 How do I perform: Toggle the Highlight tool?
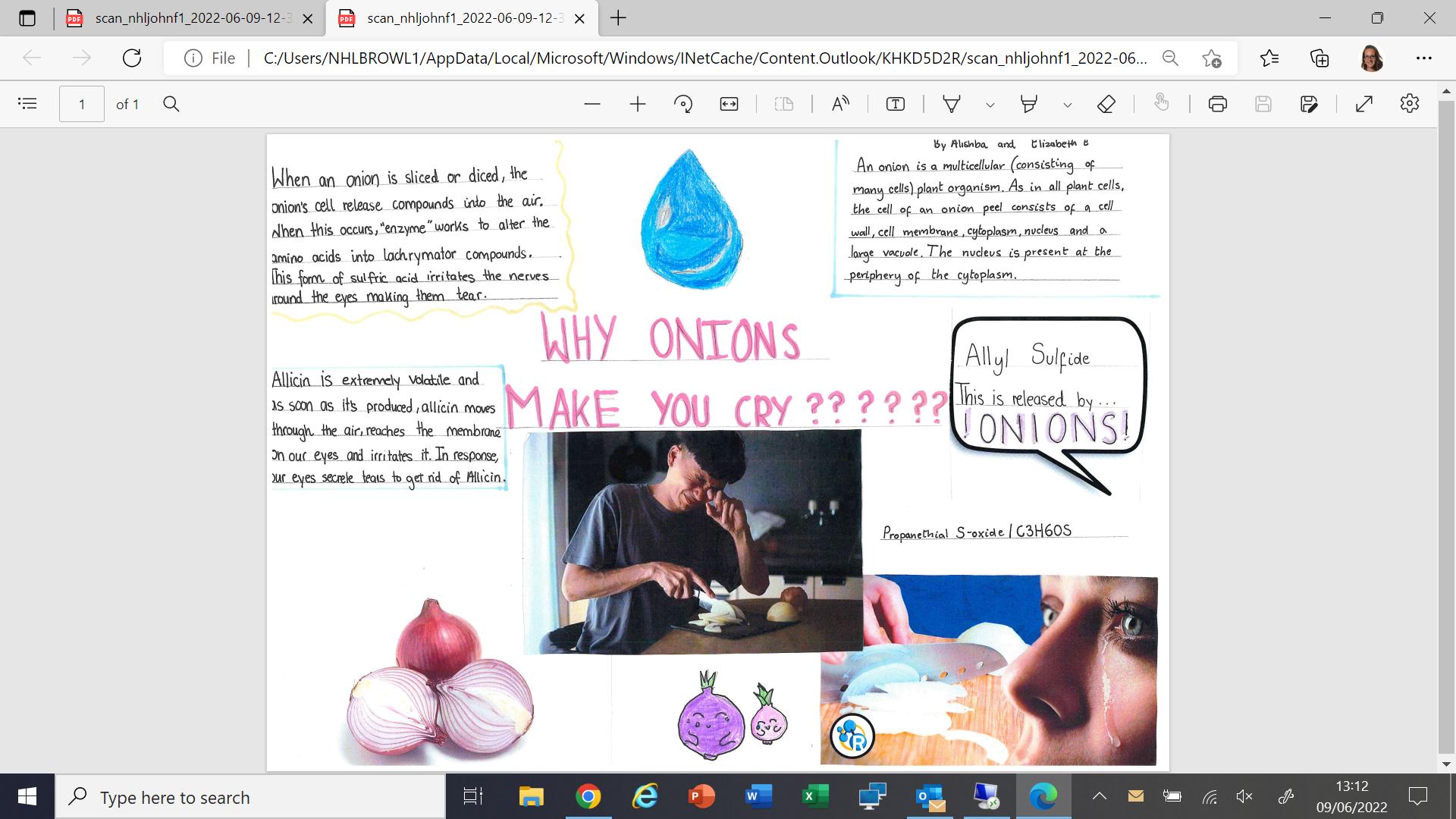(x=1029, y=104)
